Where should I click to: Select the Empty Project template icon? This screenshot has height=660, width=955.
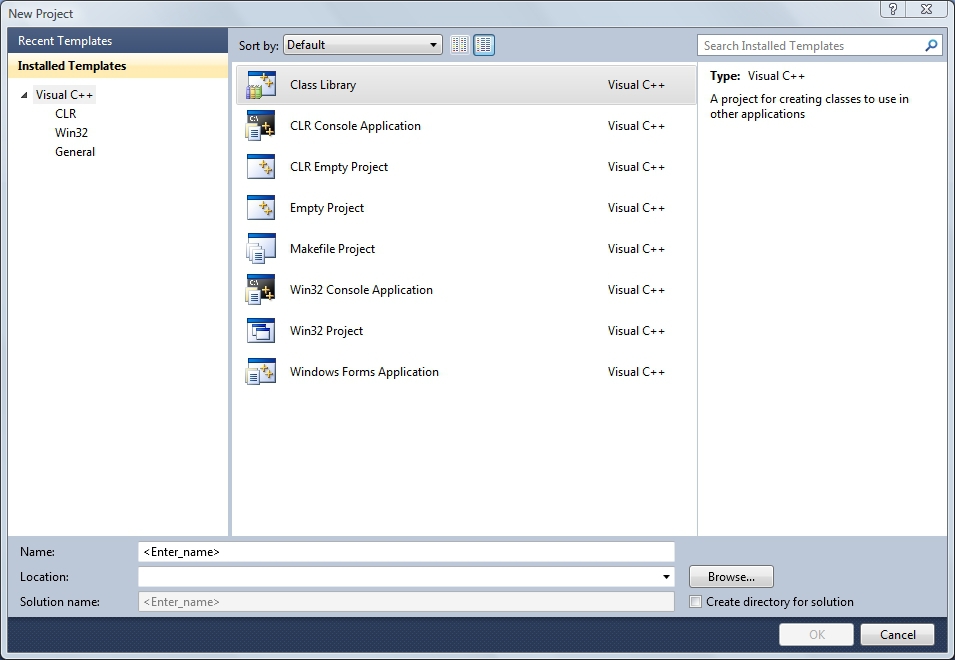point(261,209)
